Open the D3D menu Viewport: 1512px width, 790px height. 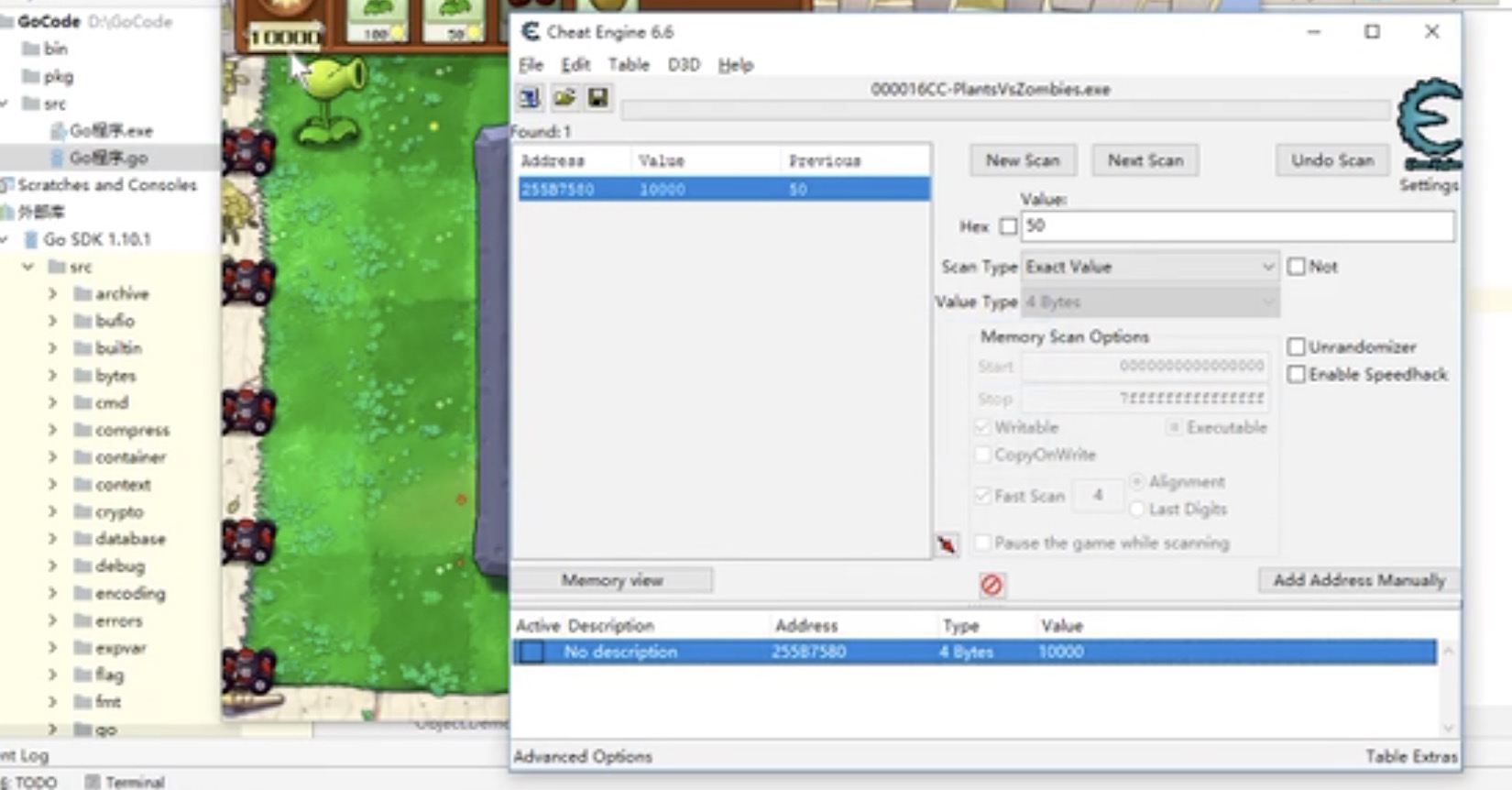click(684, 65)
